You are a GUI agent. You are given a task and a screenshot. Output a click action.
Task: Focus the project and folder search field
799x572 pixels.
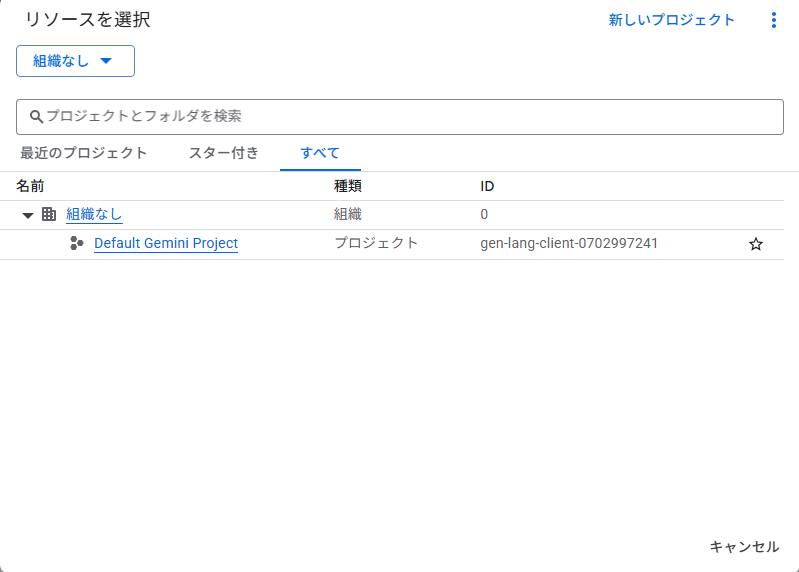400,116
